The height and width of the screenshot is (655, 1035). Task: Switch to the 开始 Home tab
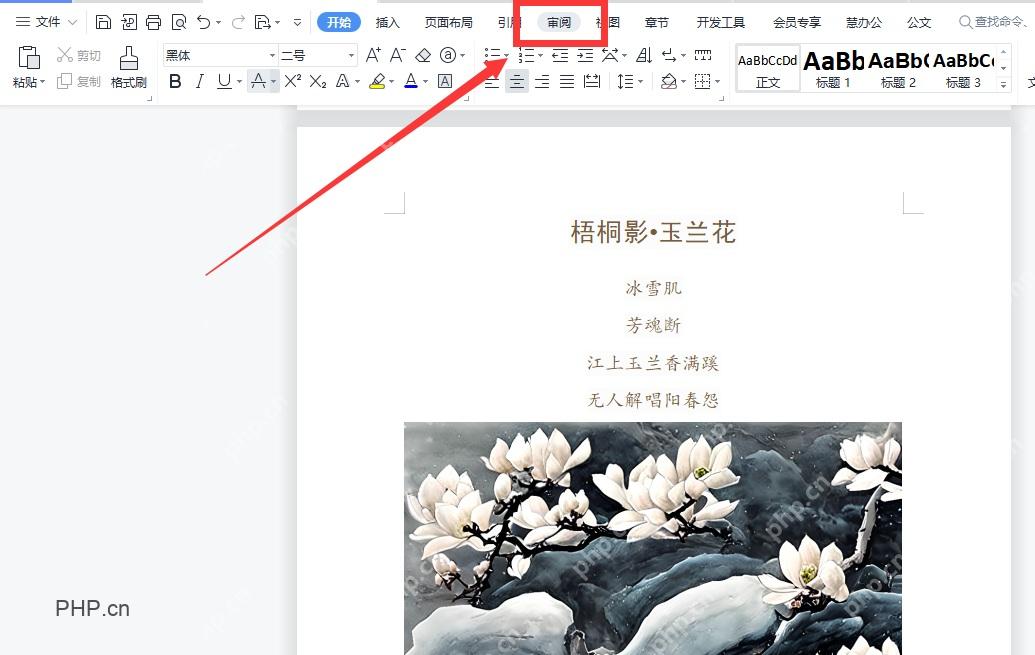pyautogui.click(x=339, y=22)
